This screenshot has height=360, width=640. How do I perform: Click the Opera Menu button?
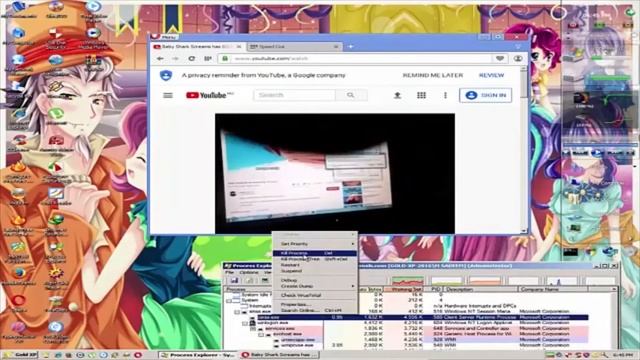point(163,37)
